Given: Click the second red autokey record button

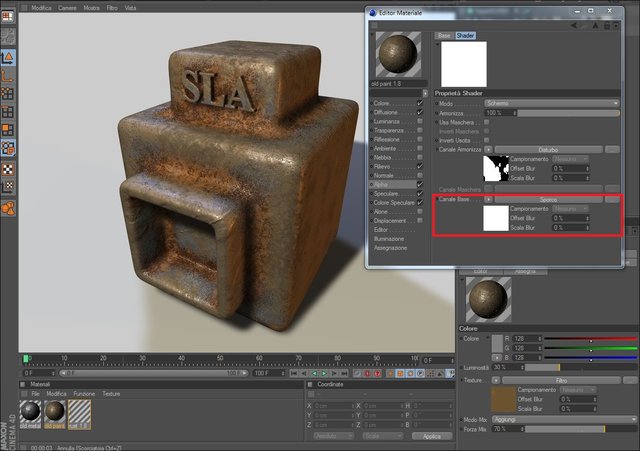Looking at the screenshot, I should (377, 373).
